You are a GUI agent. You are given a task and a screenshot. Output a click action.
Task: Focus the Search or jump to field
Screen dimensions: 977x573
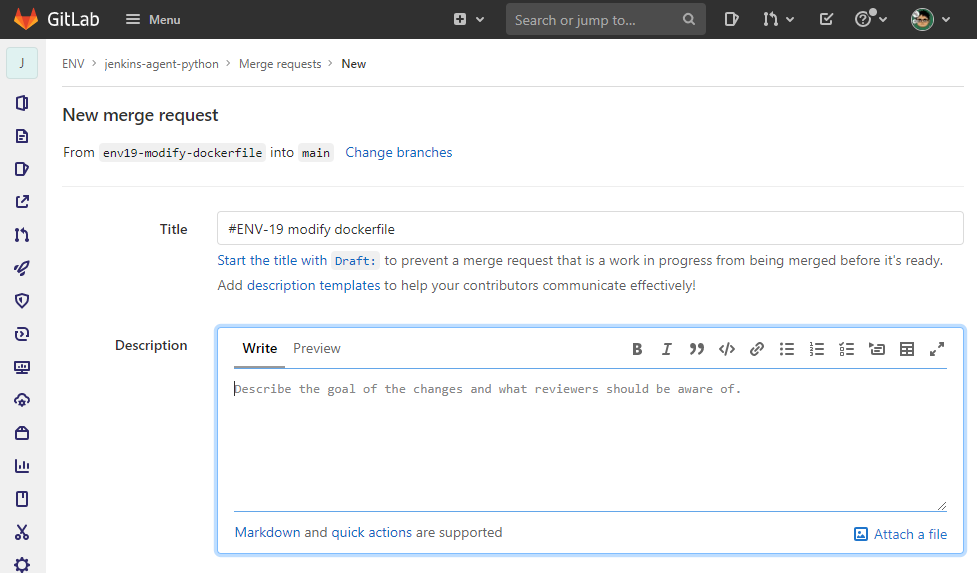pos(605,19)
